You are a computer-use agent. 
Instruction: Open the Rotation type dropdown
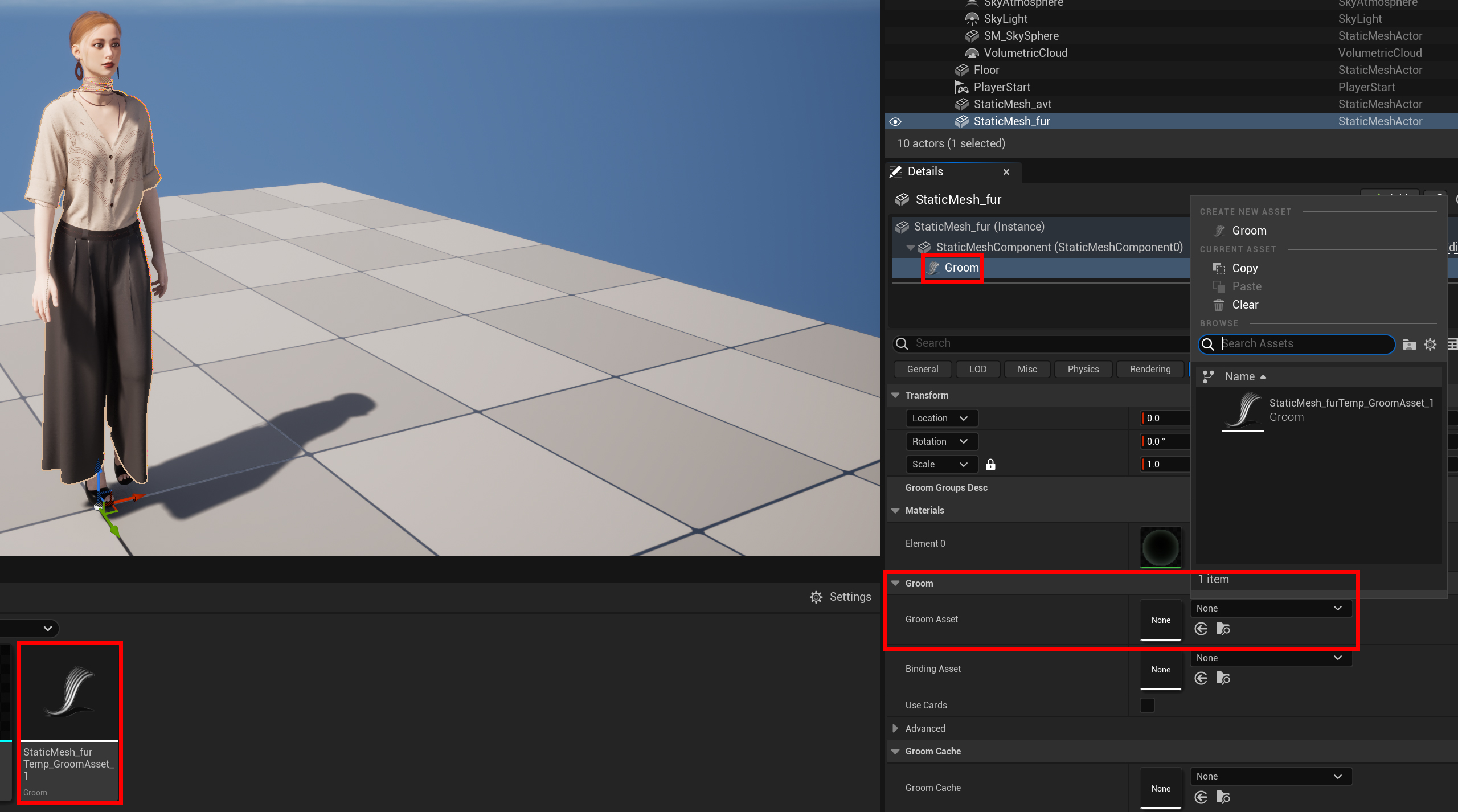coord(941,441)
